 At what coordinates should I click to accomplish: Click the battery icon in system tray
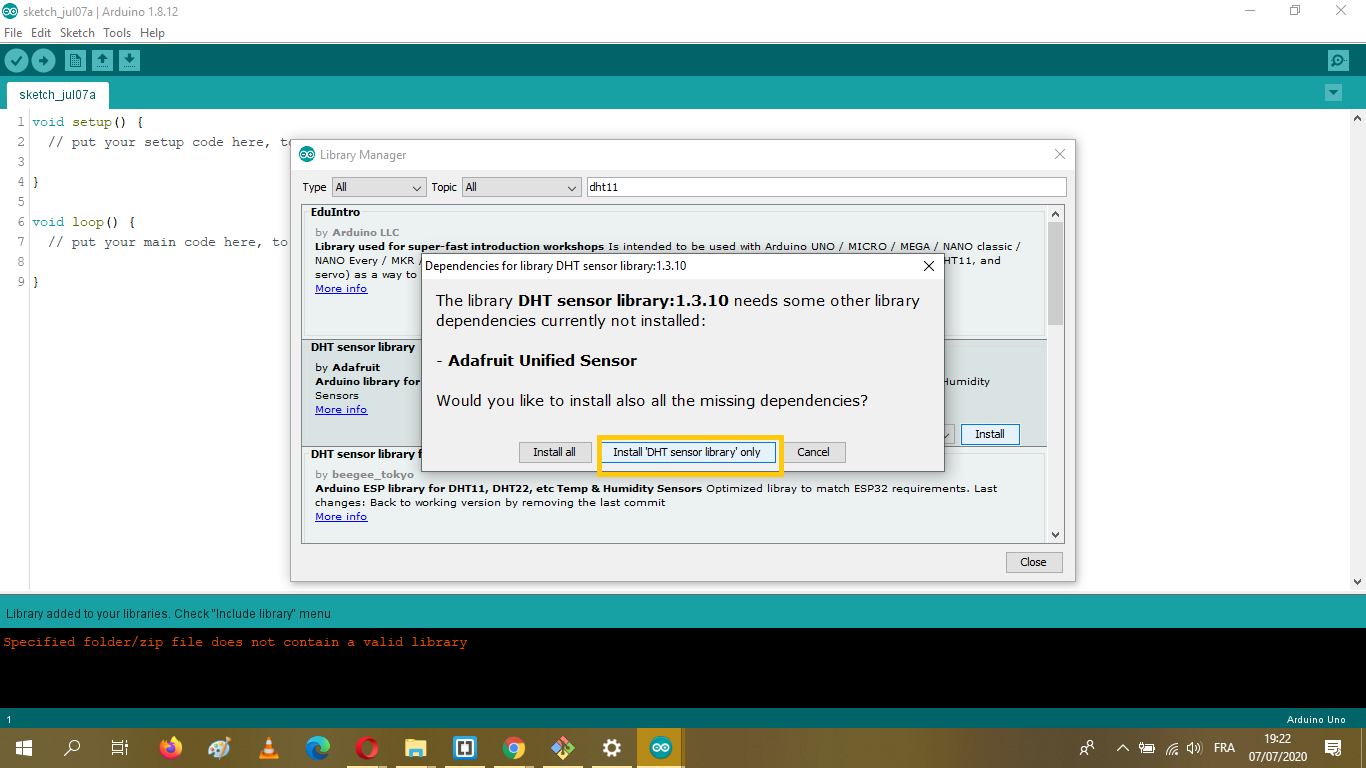[x=1147, y=748]
